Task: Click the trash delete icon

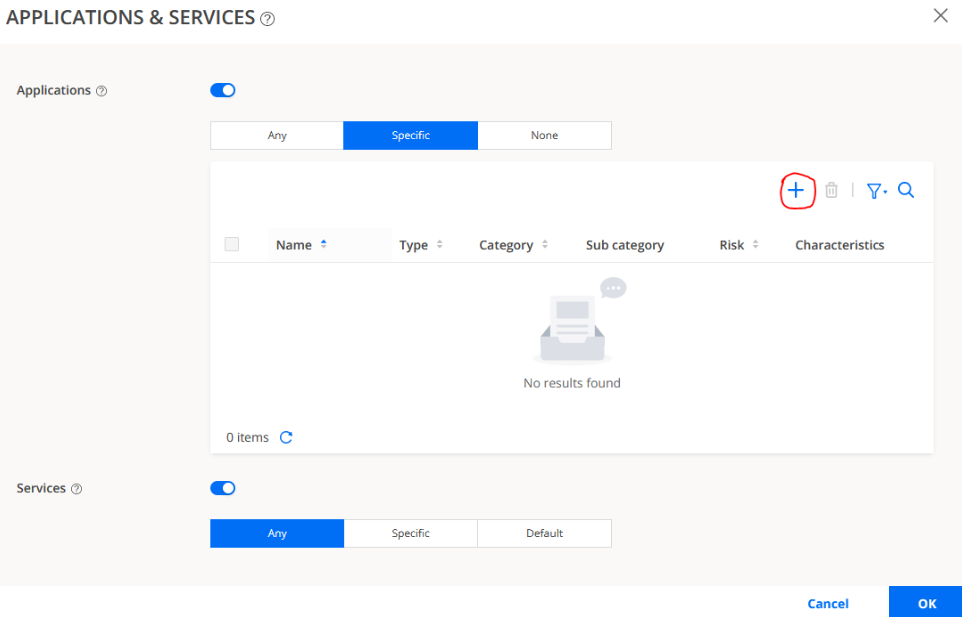Action: [831, 190]
